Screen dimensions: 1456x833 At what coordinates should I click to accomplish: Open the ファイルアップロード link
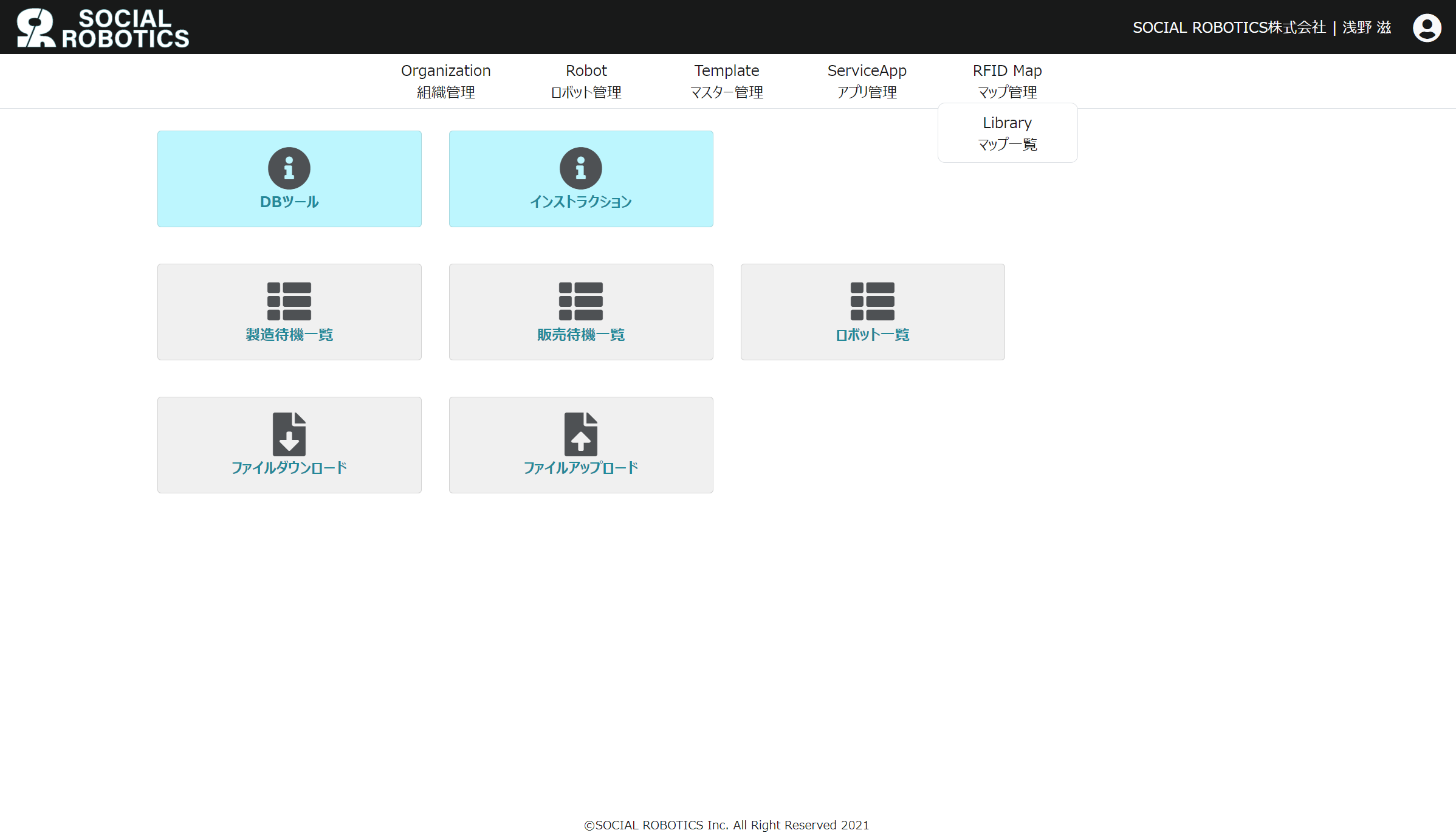(581, 468)
